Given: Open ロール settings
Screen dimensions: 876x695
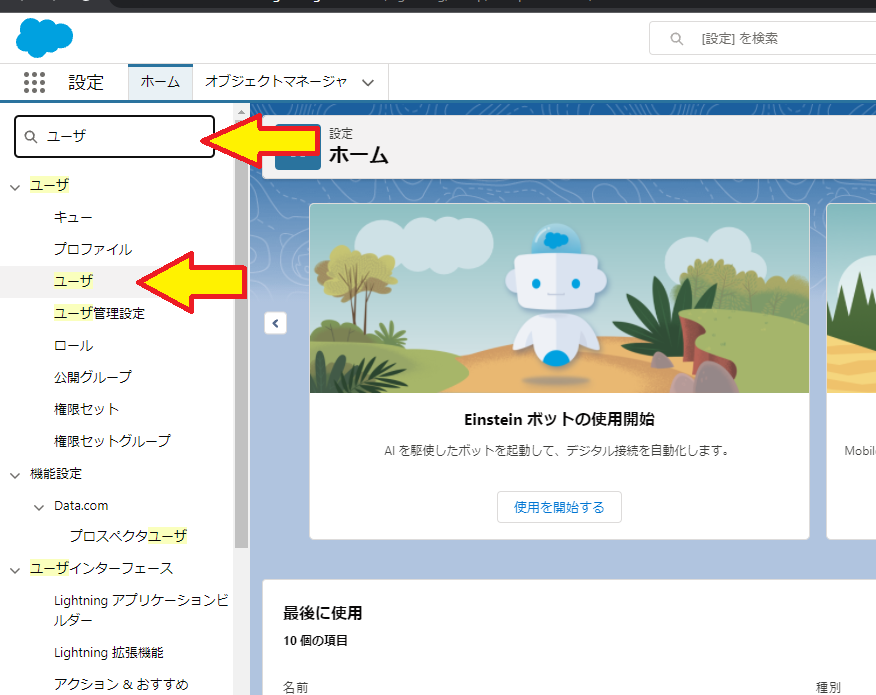Looking at the screenshot, I should (x=73, y=345).
